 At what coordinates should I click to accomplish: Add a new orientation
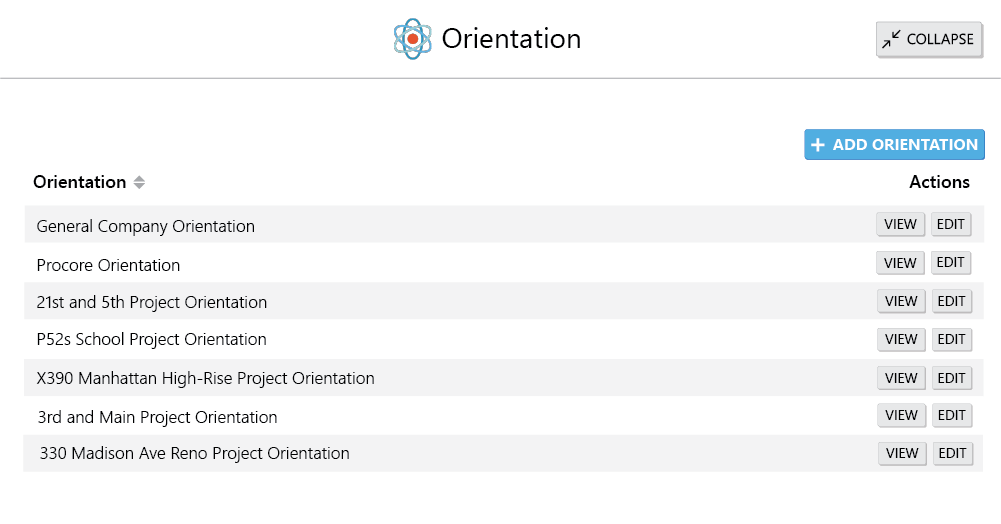894,145
